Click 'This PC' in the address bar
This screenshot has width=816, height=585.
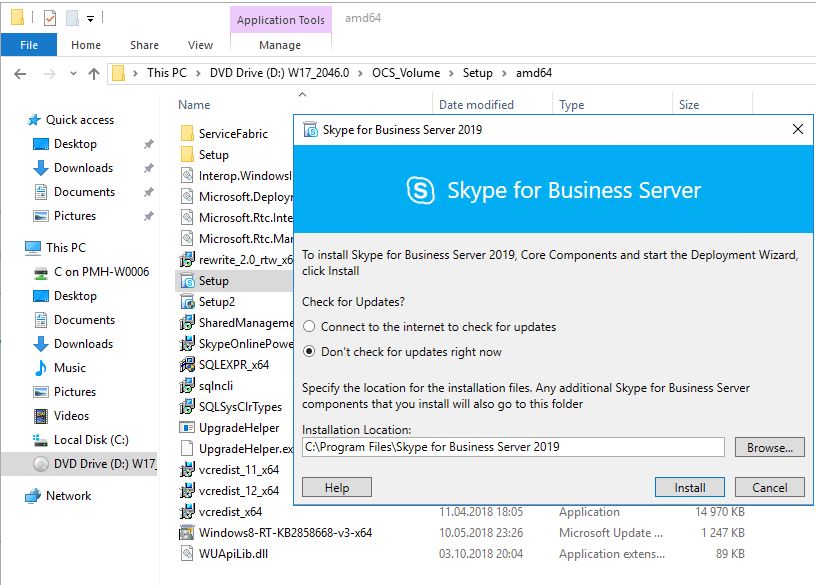coord(167,73)
